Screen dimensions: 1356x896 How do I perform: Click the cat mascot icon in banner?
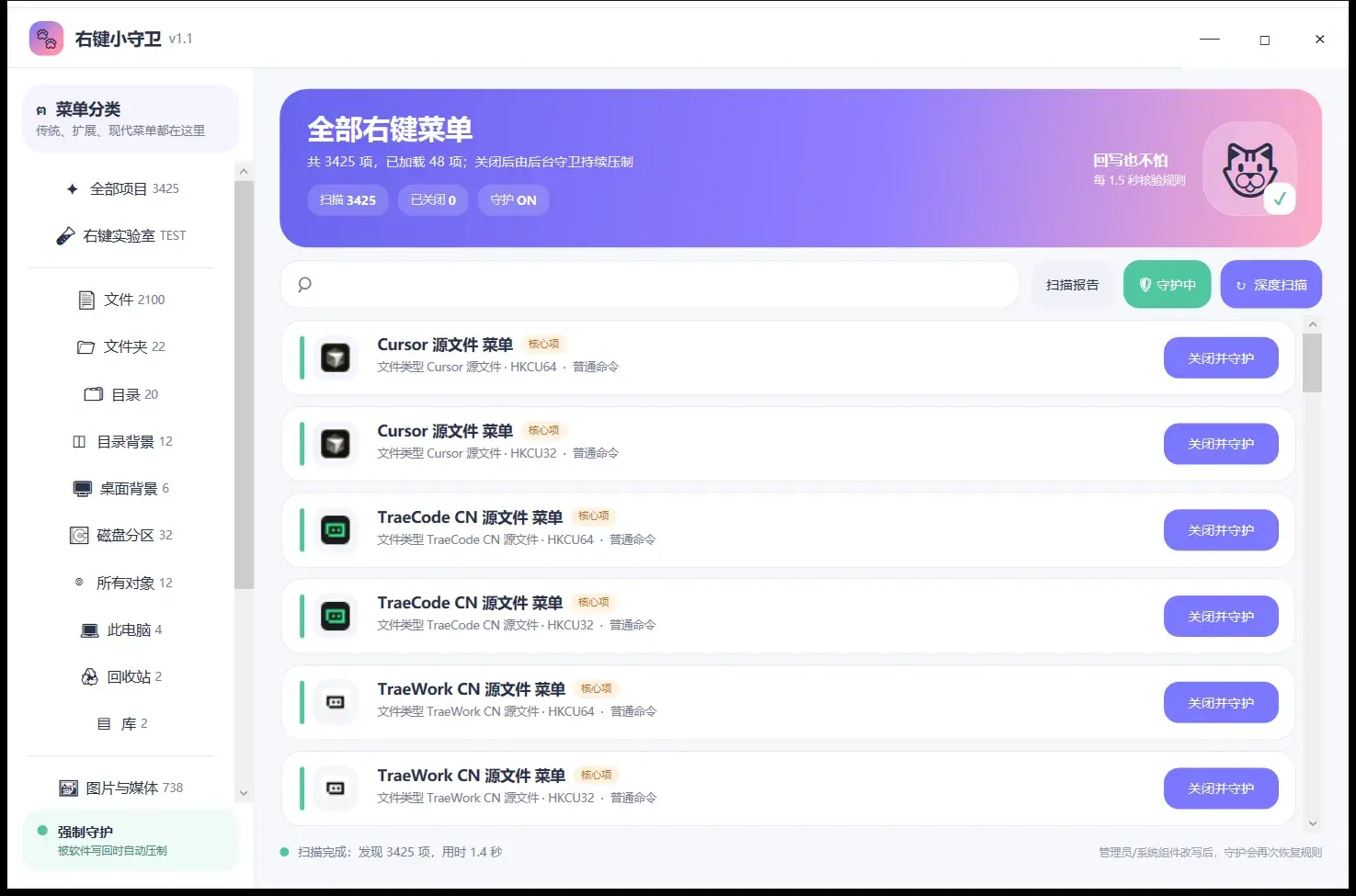(x=1249, y=169)
